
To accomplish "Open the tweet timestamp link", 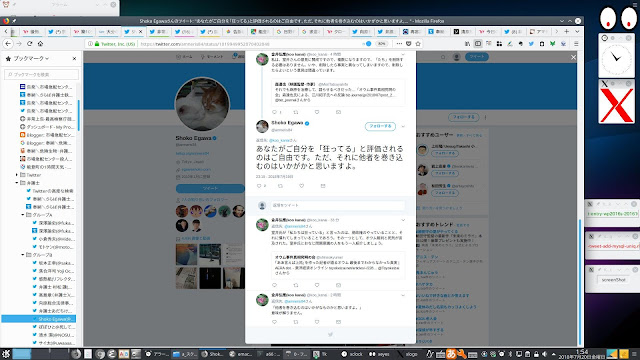I will (274, 177).
